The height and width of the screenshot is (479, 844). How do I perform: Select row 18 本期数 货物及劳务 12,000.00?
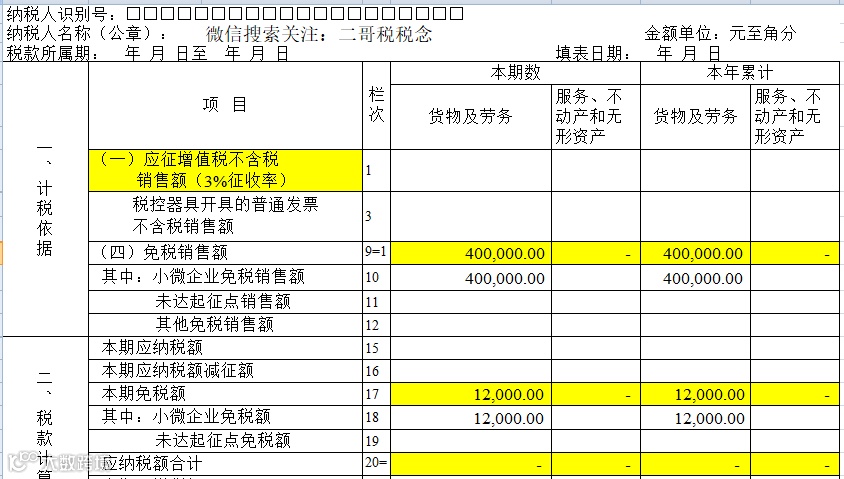coord(471,418)
